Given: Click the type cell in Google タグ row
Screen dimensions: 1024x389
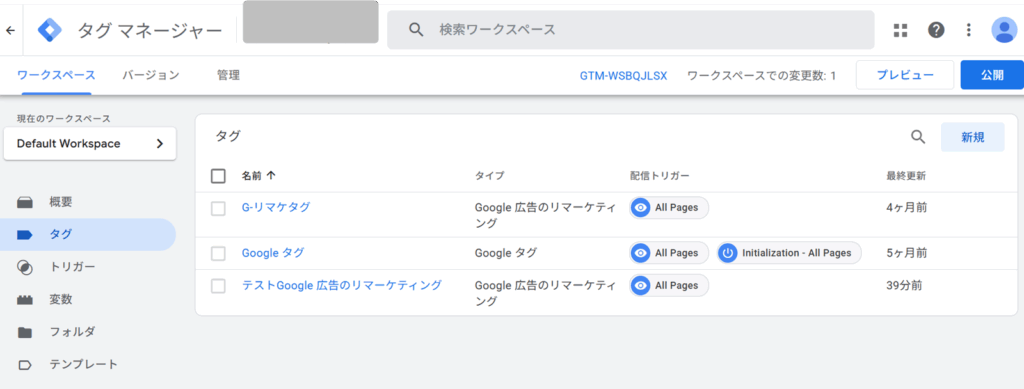Looking at the screenshot, I should click(x=505, y=253).
